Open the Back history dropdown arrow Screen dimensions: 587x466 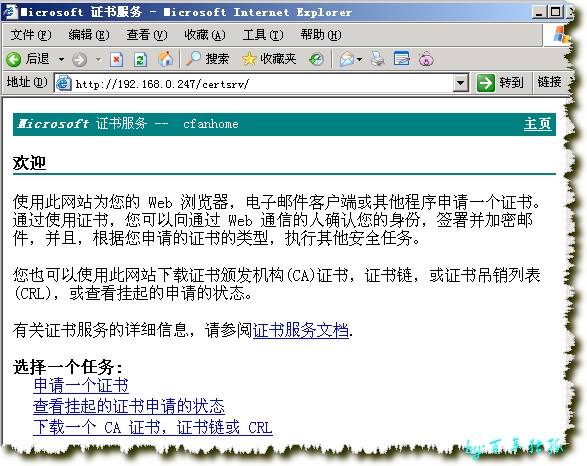[61, 59]
